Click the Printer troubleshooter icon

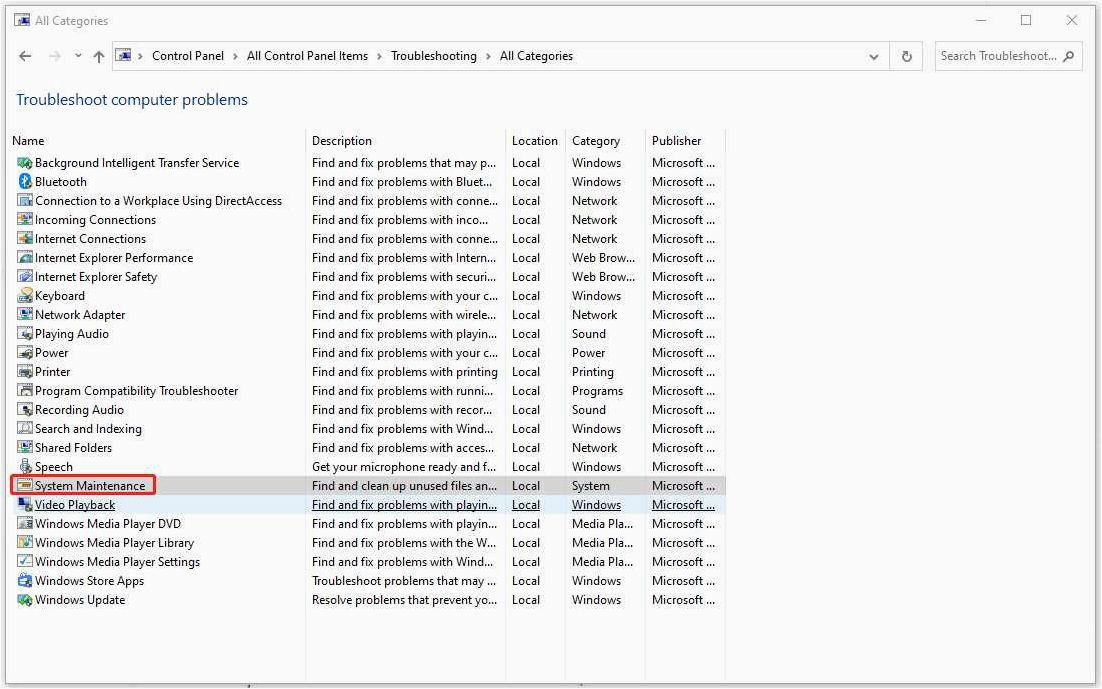(x=25, y=371)
